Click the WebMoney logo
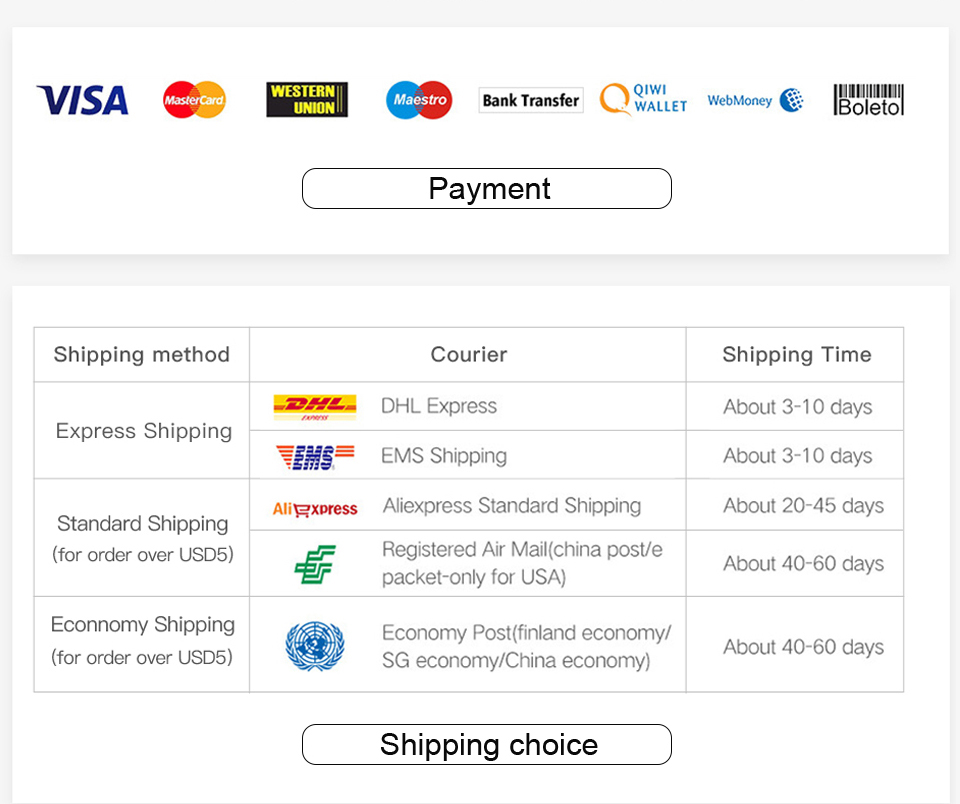Viewport: 960px width, 804px height. click(755, 100)
